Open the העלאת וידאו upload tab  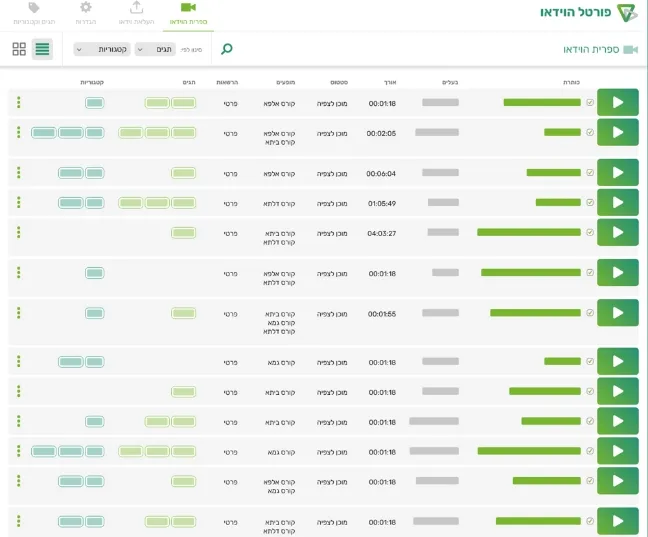pos(137,13)
